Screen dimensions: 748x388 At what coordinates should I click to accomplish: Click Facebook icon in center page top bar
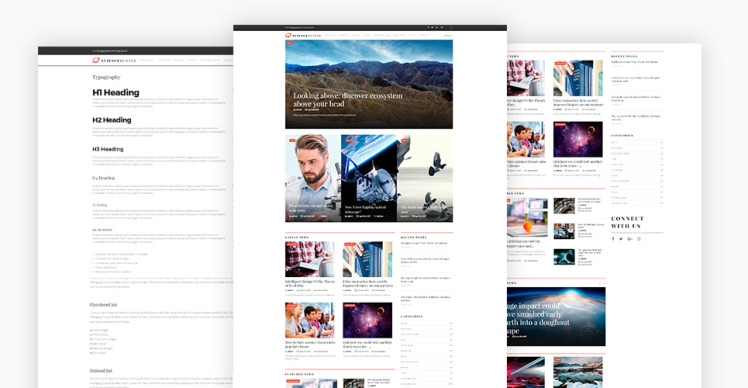pyautogui.click(x=428, y=28)
